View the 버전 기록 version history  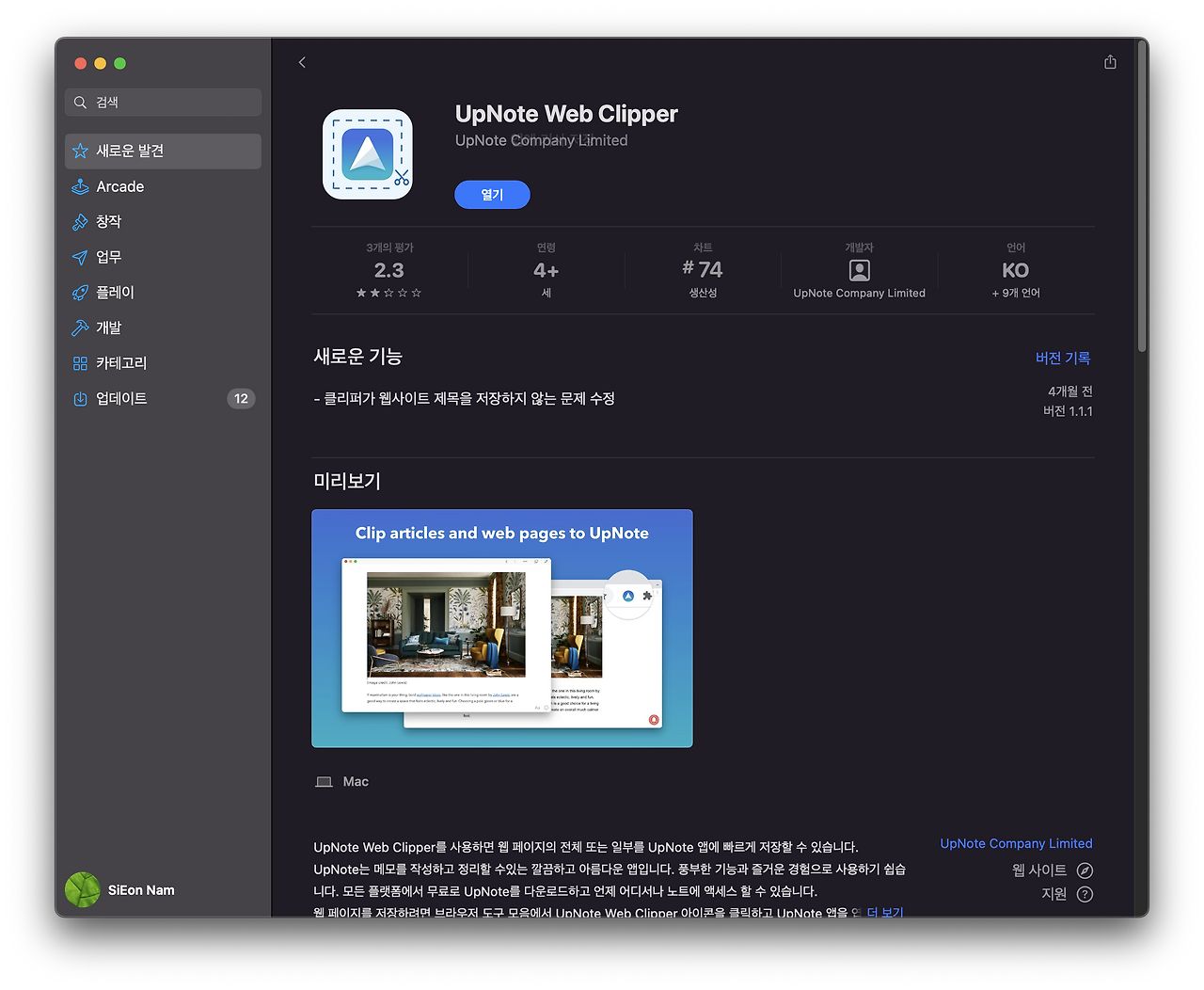[x=1062, y=358]
